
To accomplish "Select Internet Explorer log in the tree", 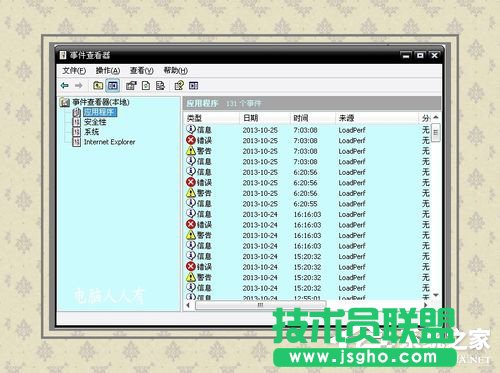I will click(x=110, y=142).
